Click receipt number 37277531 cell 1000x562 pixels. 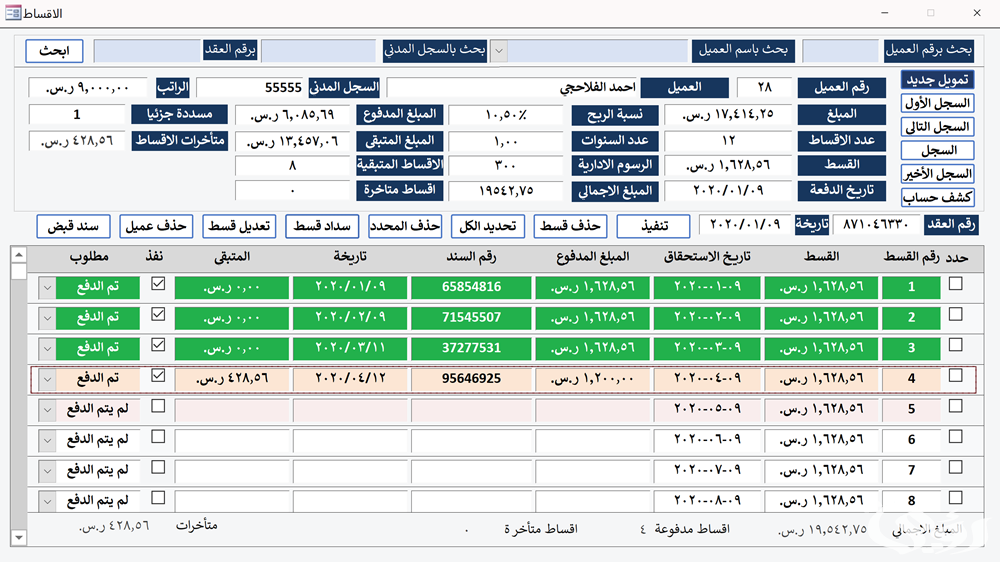pyautogui.click(x=471, y=349)
